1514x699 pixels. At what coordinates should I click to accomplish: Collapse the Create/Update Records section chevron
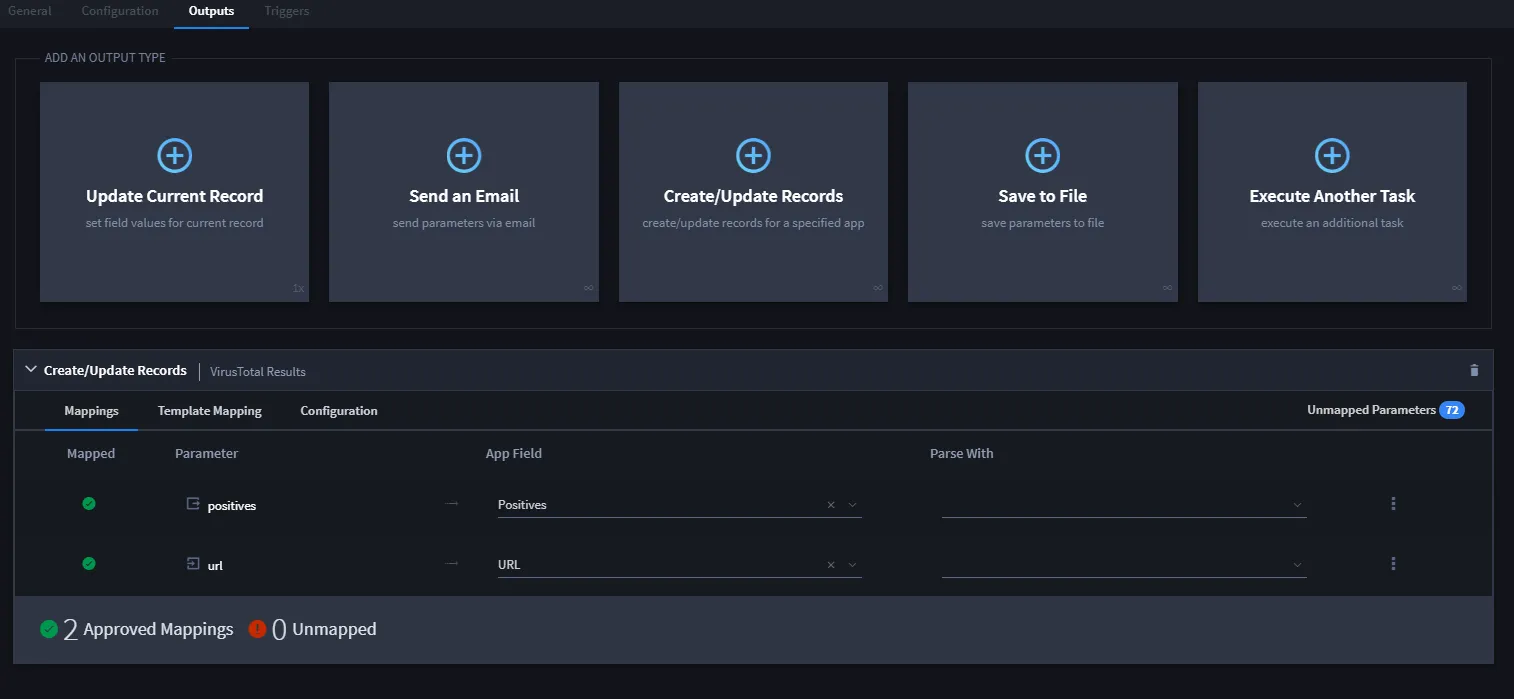point(31,370)
